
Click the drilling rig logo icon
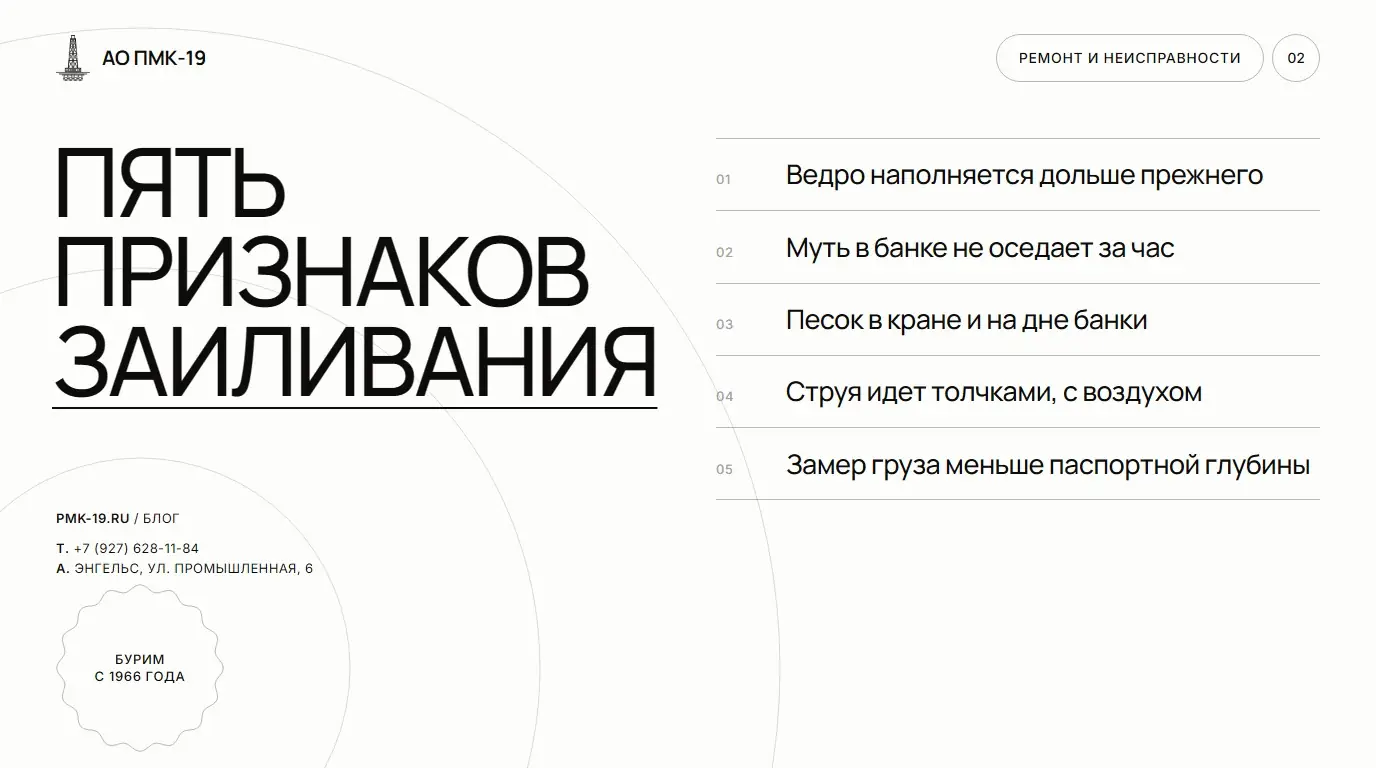tap(71, 58)
